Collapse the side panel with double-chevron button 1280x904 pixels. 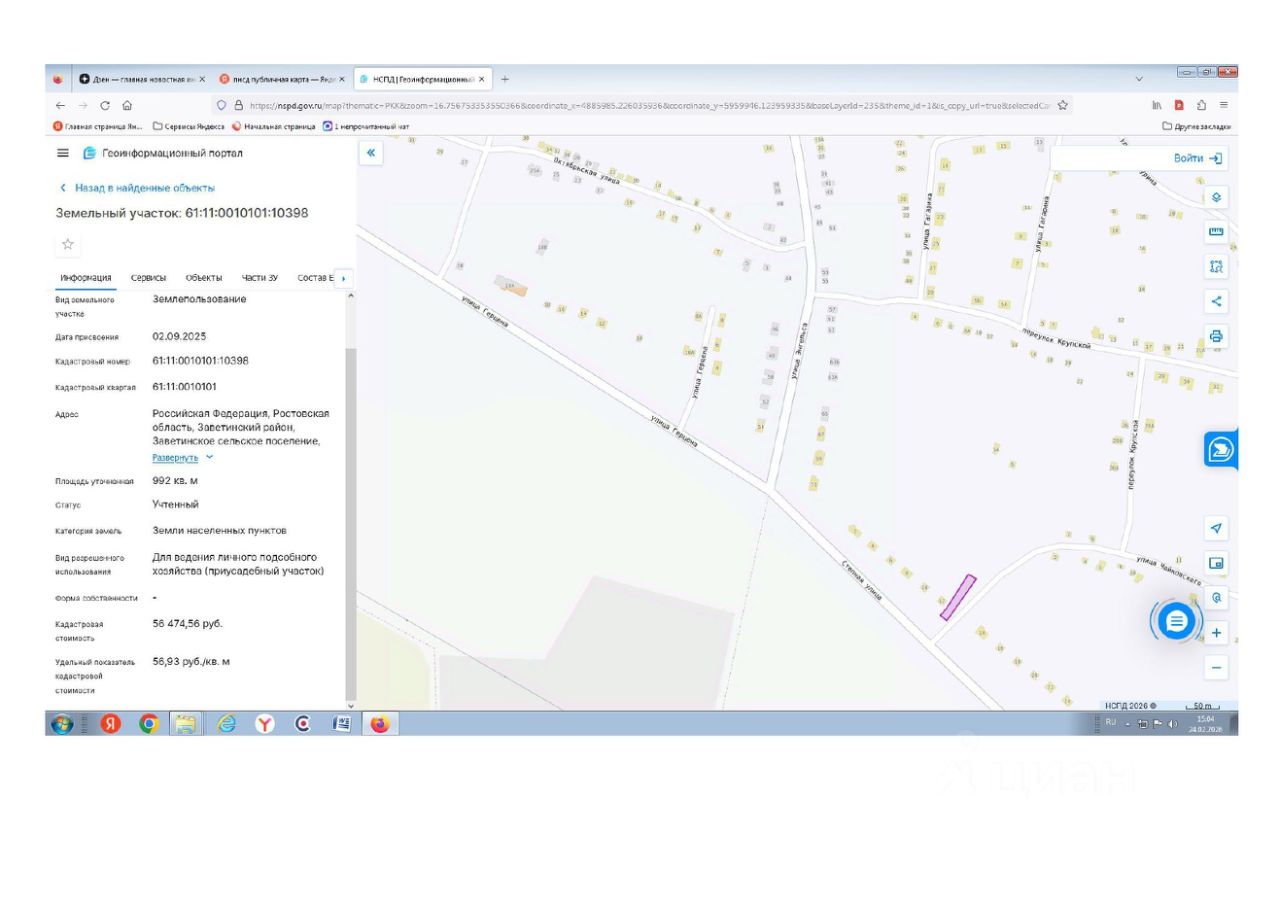tap(370, 153)
